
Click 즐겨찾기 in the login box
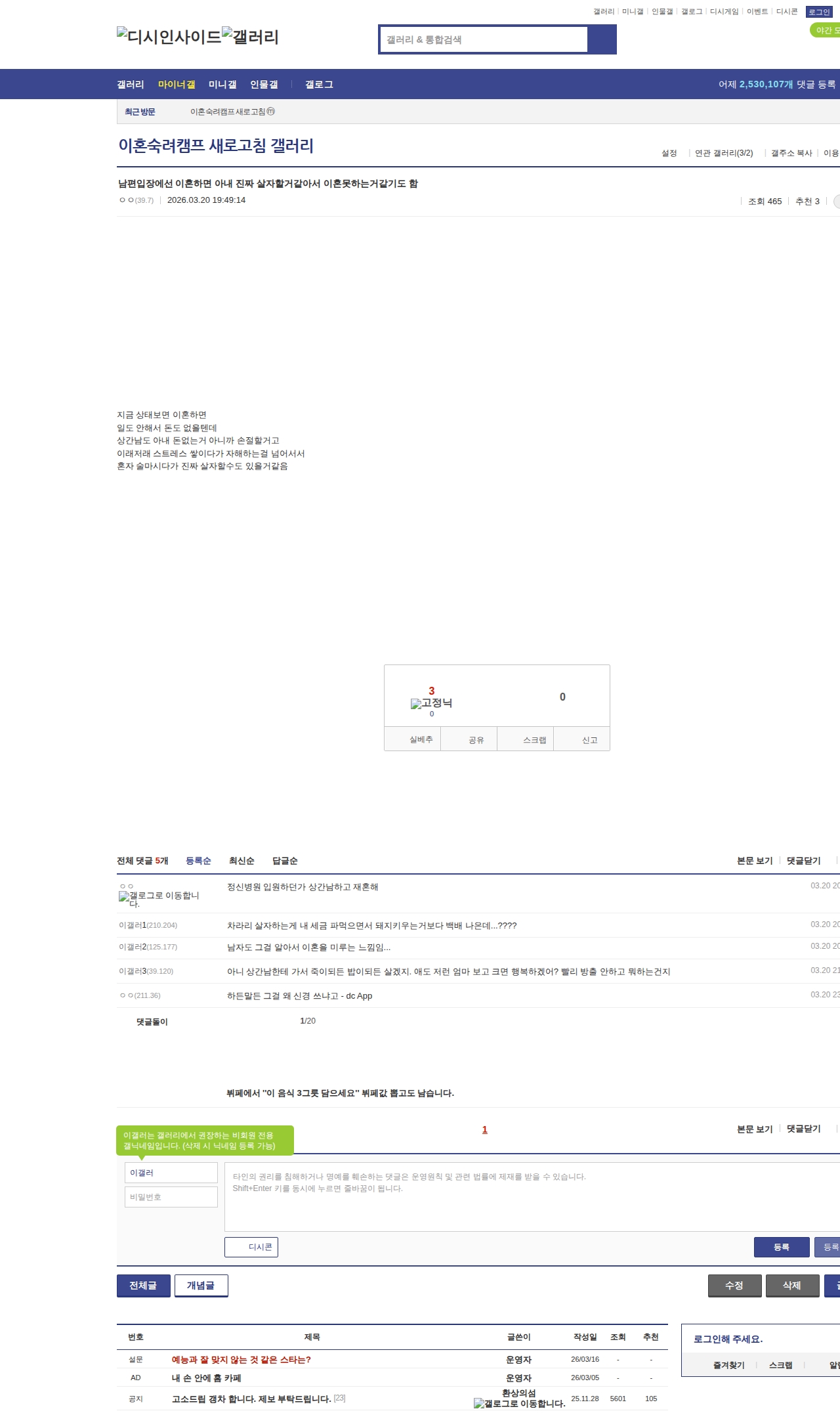tap(729, 1366)
